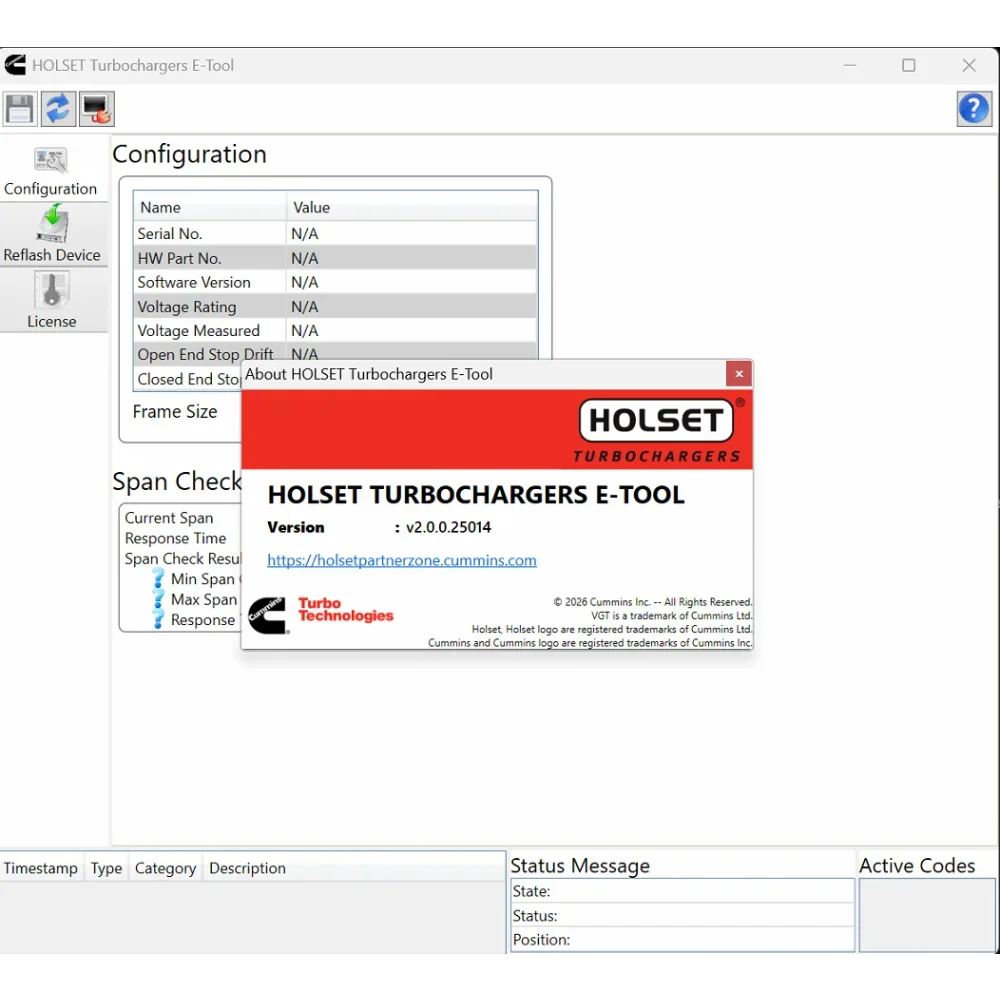
Task: Select the Voltage Measured row
Action: [335, 330]
